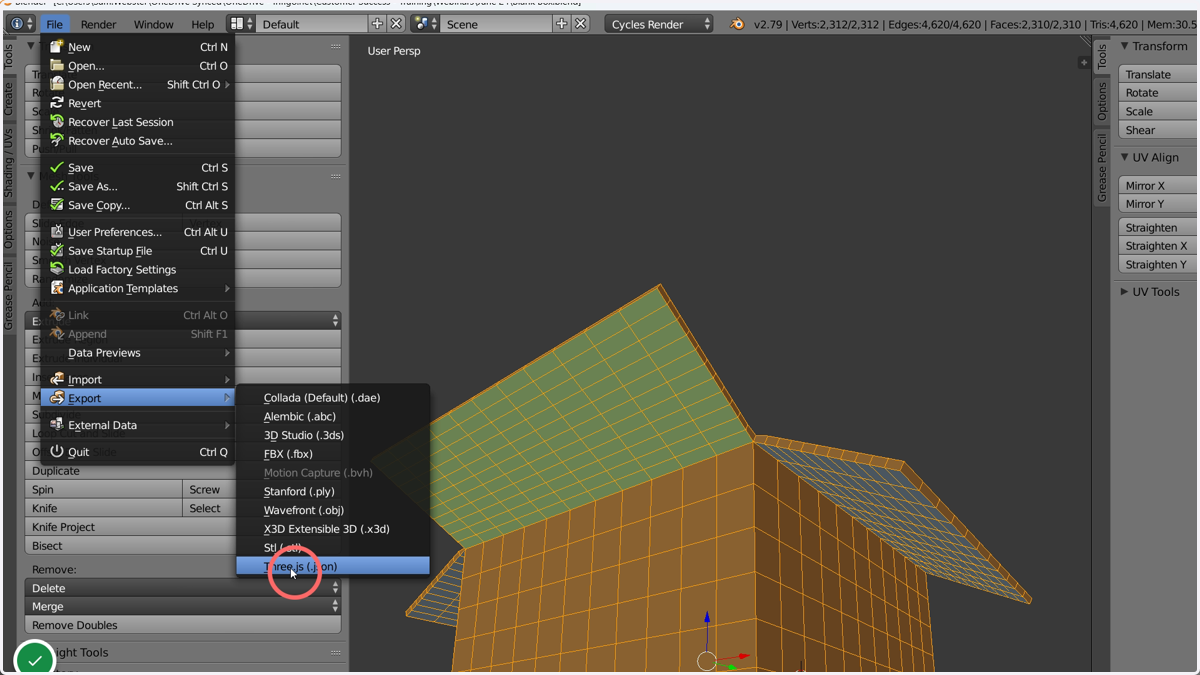Open the File menu
The image size is (1200, 675).
[x=54, y=24]
